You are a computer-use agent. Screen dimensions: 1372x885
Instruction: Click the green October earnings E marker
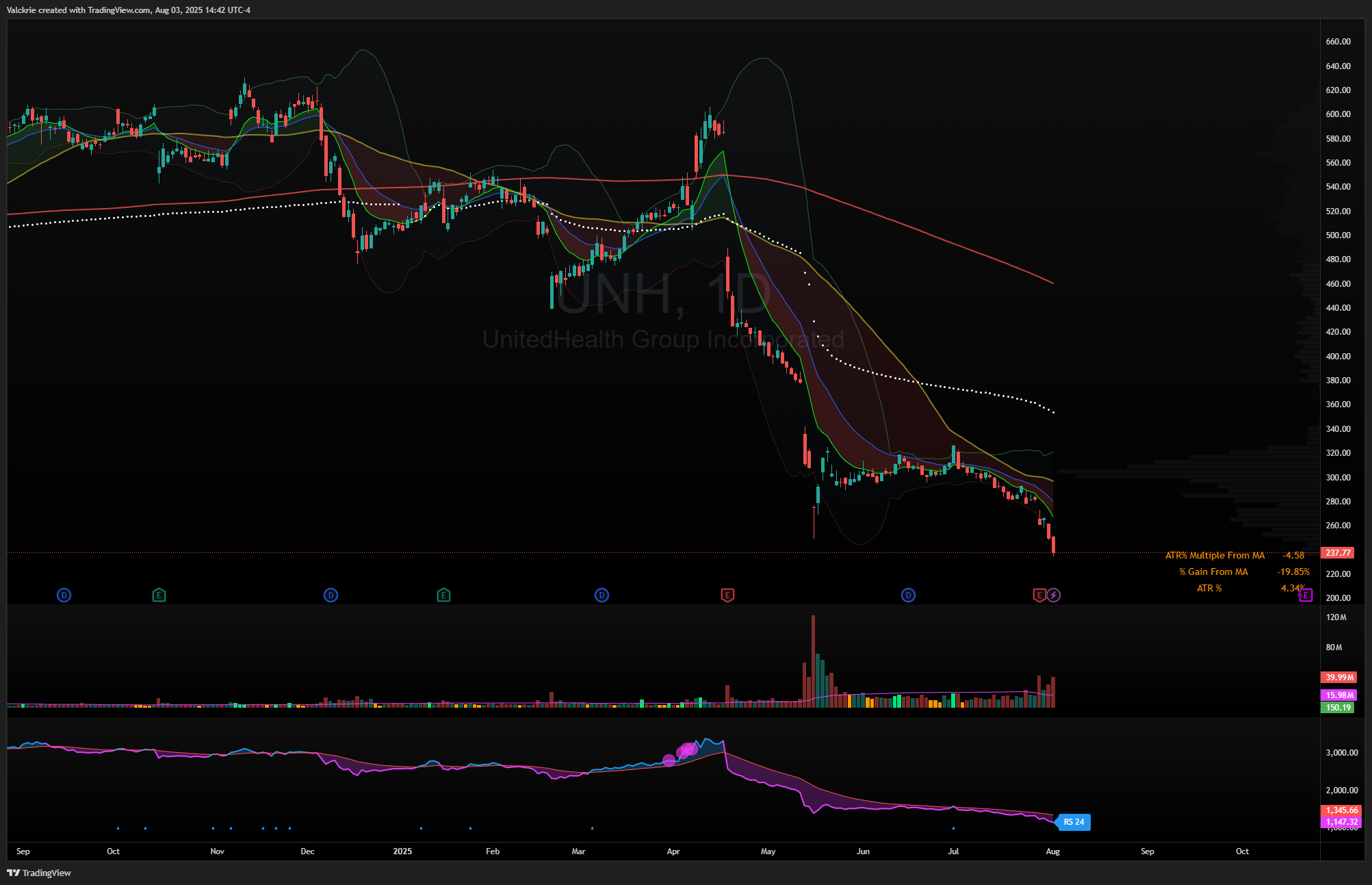(x=159, y=595)
